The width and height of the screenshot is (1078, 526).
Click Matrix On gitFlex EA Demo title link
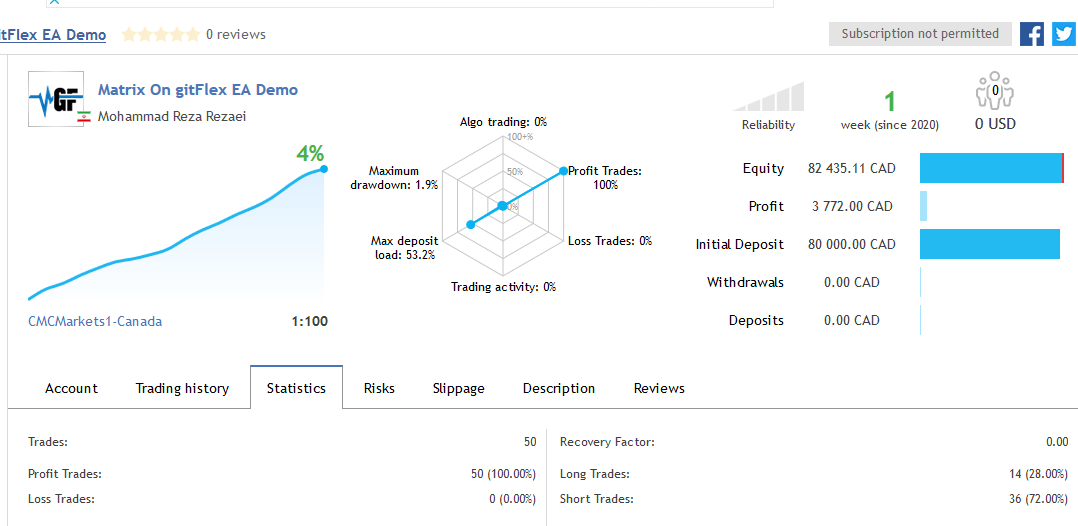(198, 90)
